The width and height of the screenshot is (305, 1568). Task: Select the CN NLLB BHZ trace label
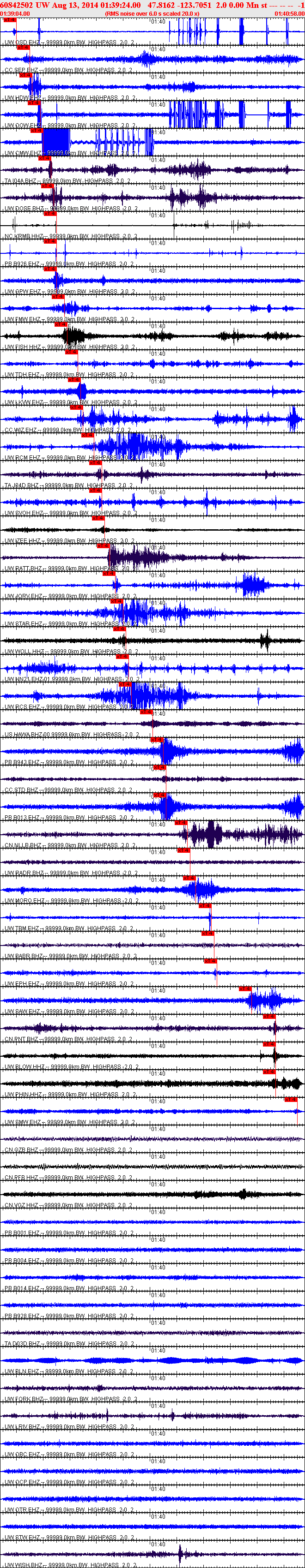tap(69, 845)
